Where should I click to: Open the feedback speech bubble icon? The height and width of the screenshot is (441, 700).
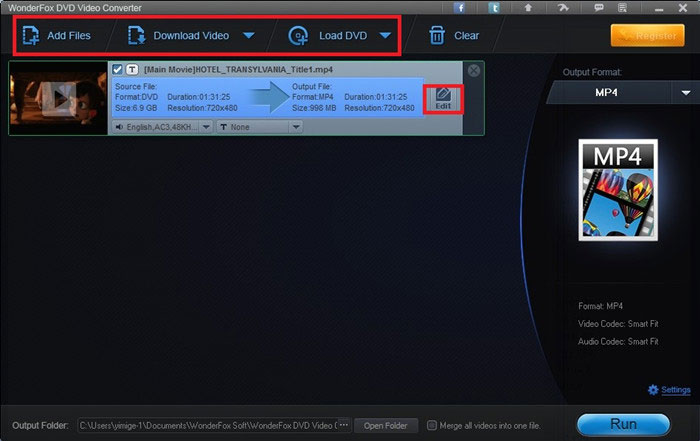click(x=599, y=7)
